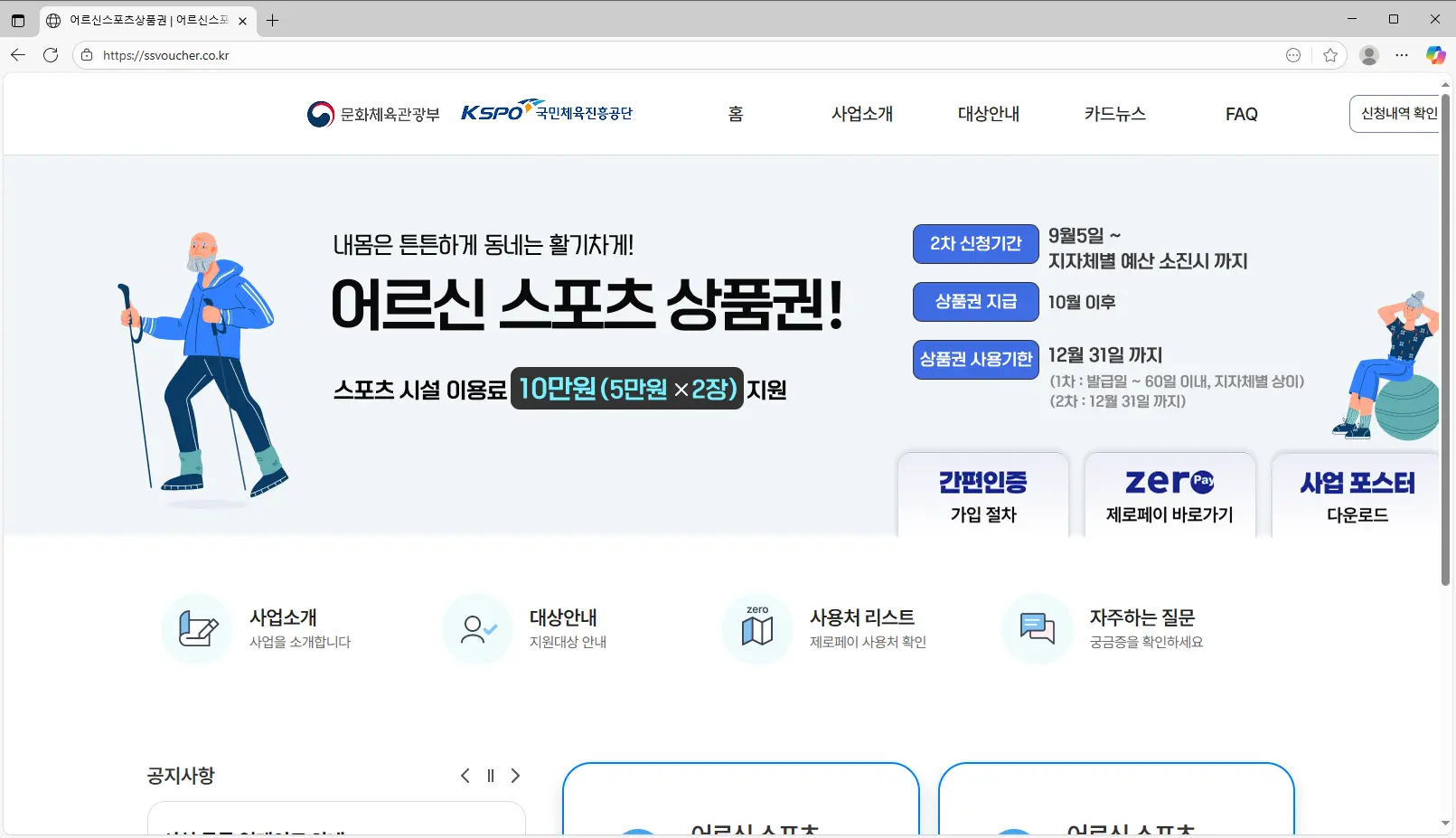Refresh the page using the reload icon

(x=51, y=55)
